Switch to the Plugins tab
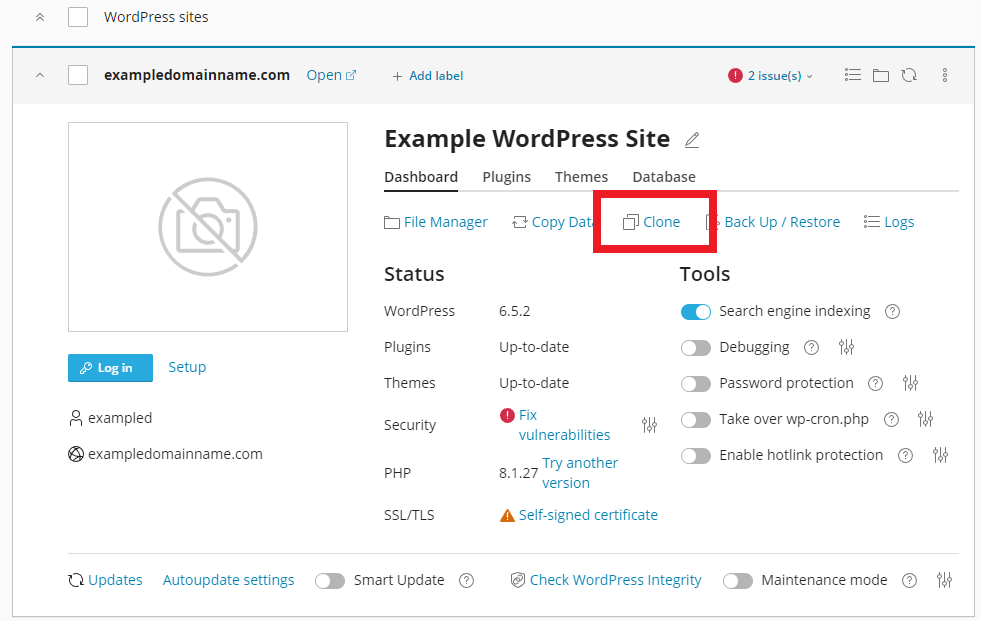981x621 pixels. coord(506,176)
